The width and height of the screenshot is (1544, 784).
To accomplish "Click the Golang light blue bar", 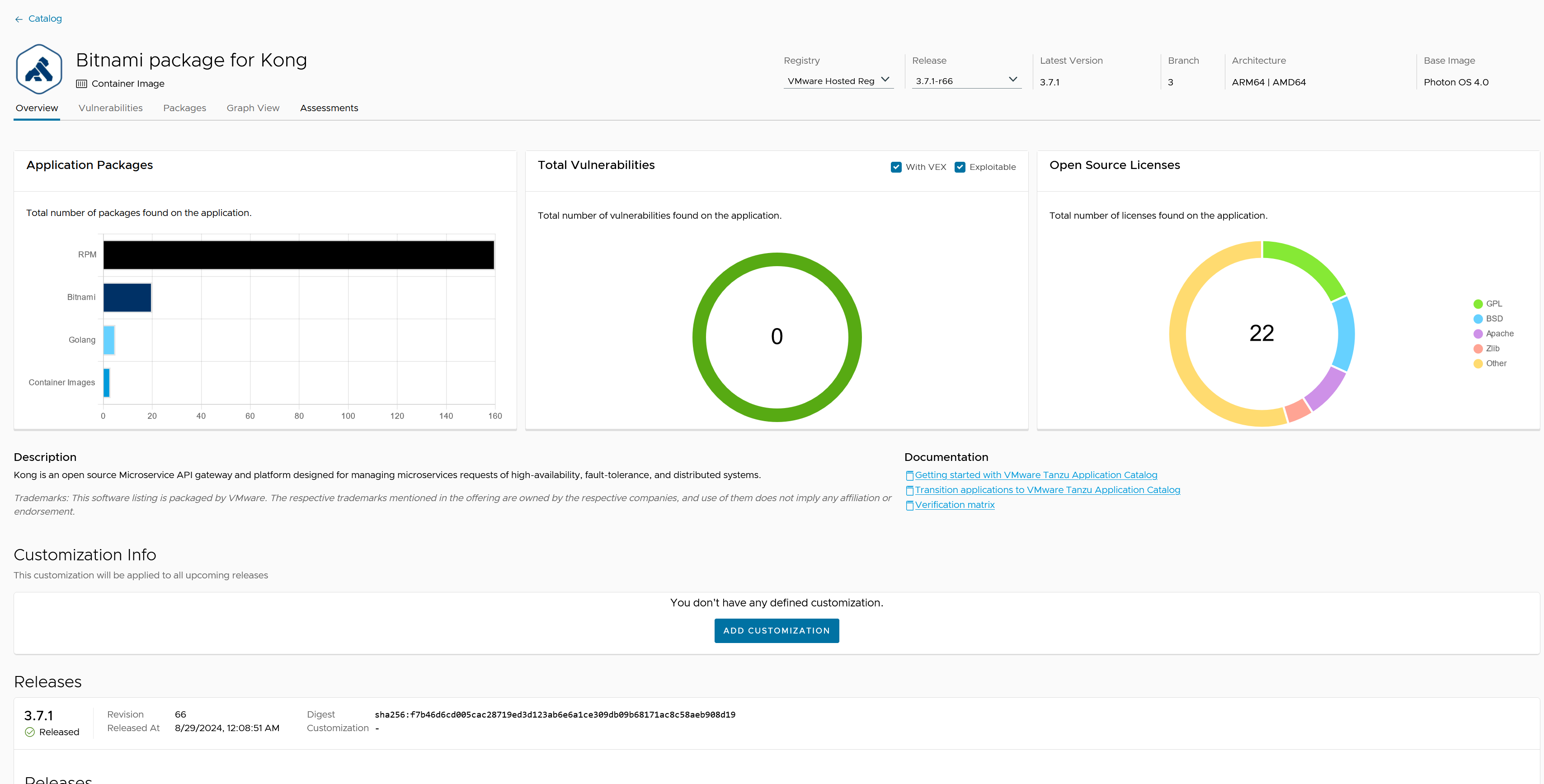I will (109, 340).
